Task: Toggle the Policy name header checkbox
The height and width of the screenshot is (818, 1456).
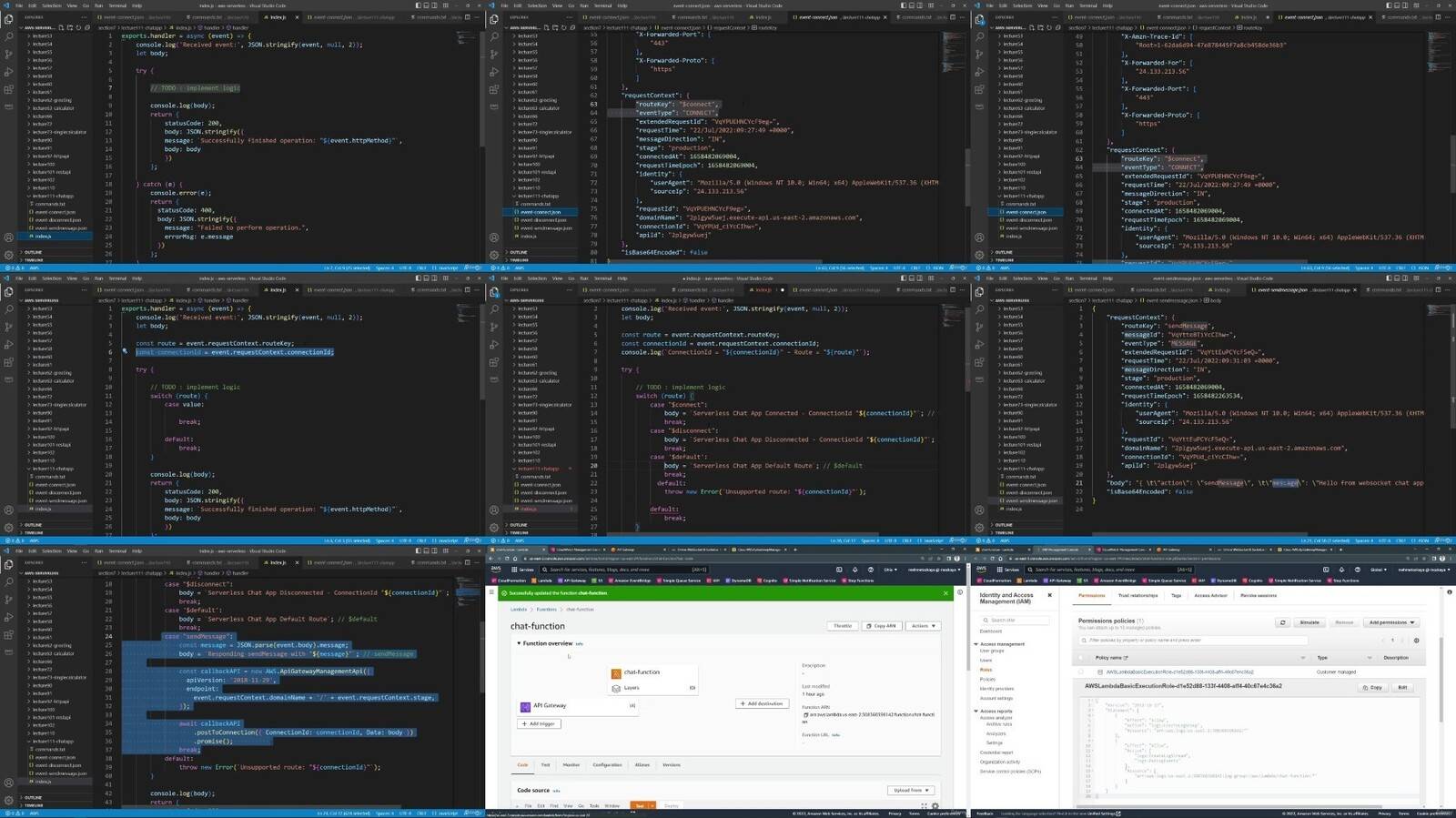Action: [1081, 657]
